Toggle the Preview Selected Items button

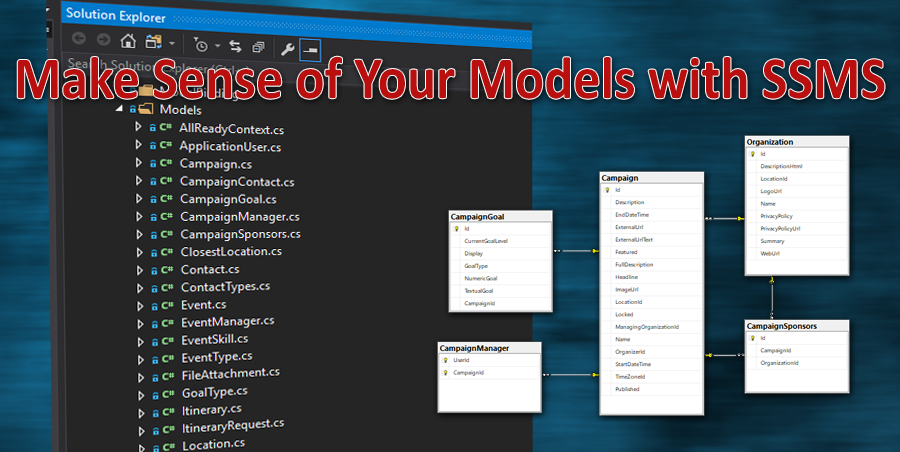click(310, 48)
